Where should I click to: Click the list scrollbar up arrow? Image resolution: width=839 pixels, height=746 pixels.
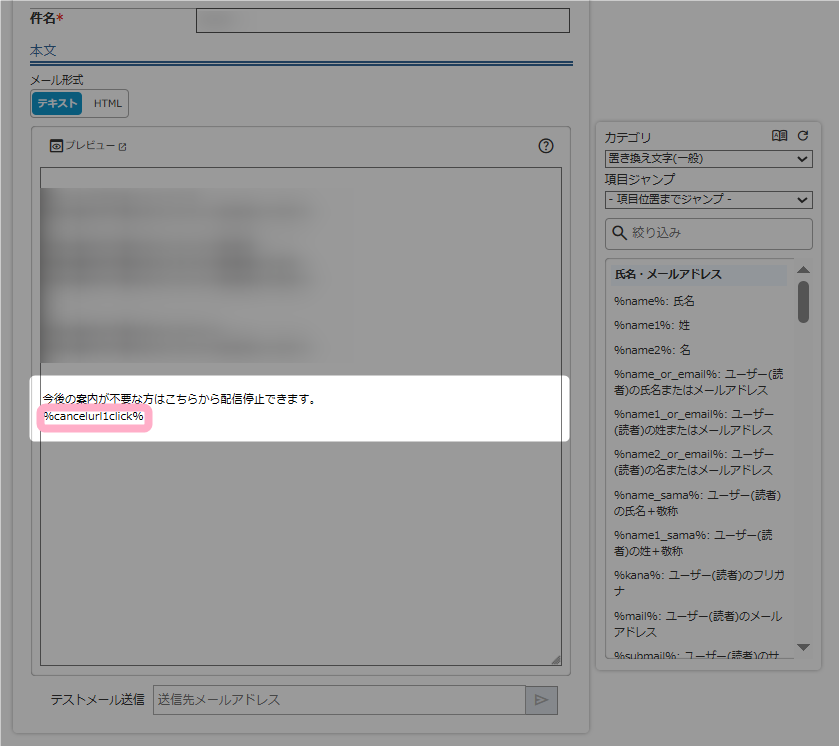(x=803, y=270)
